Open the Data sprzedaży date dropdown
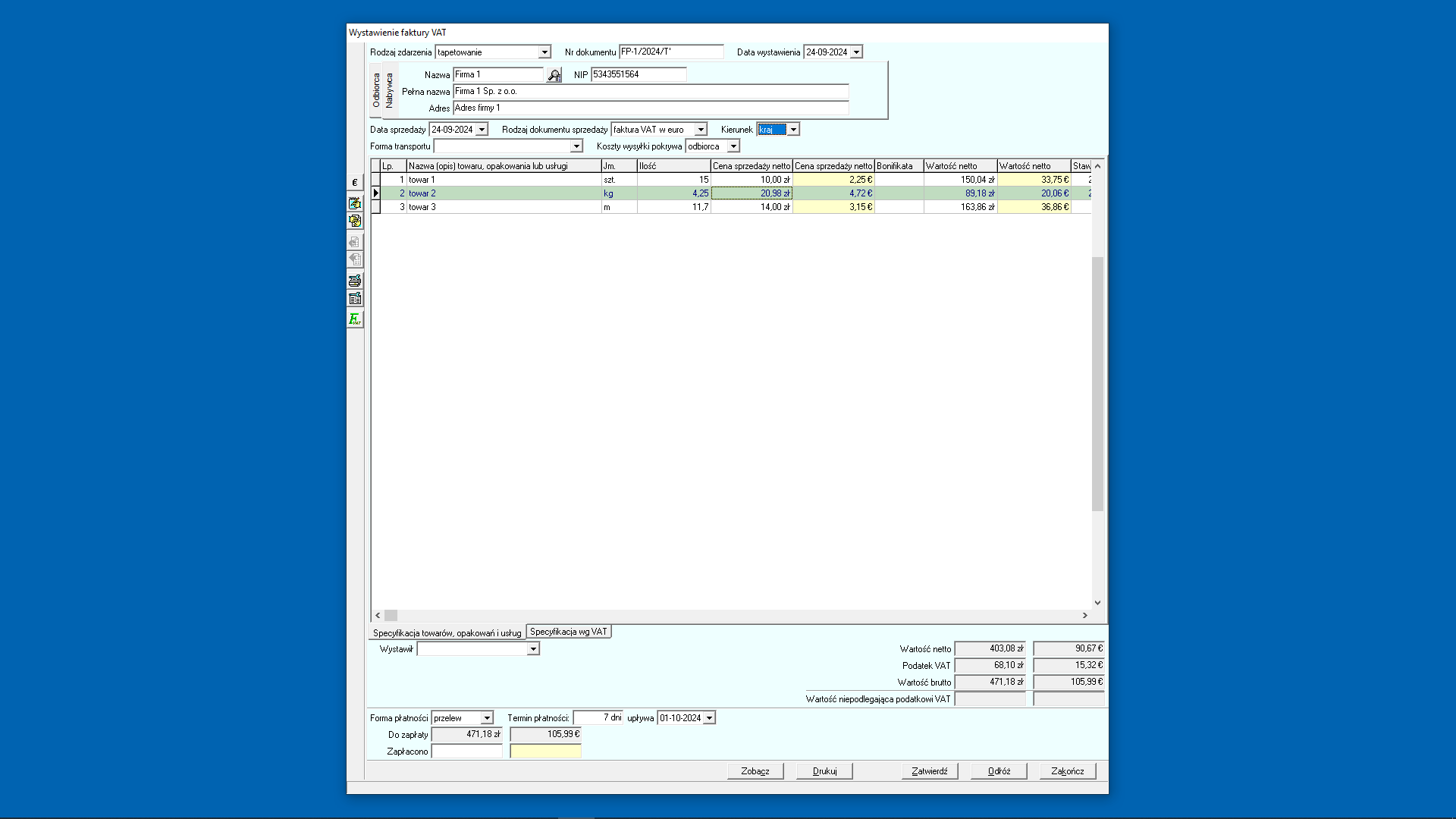This screenshot has width=1456, height=819. [482, 130]
